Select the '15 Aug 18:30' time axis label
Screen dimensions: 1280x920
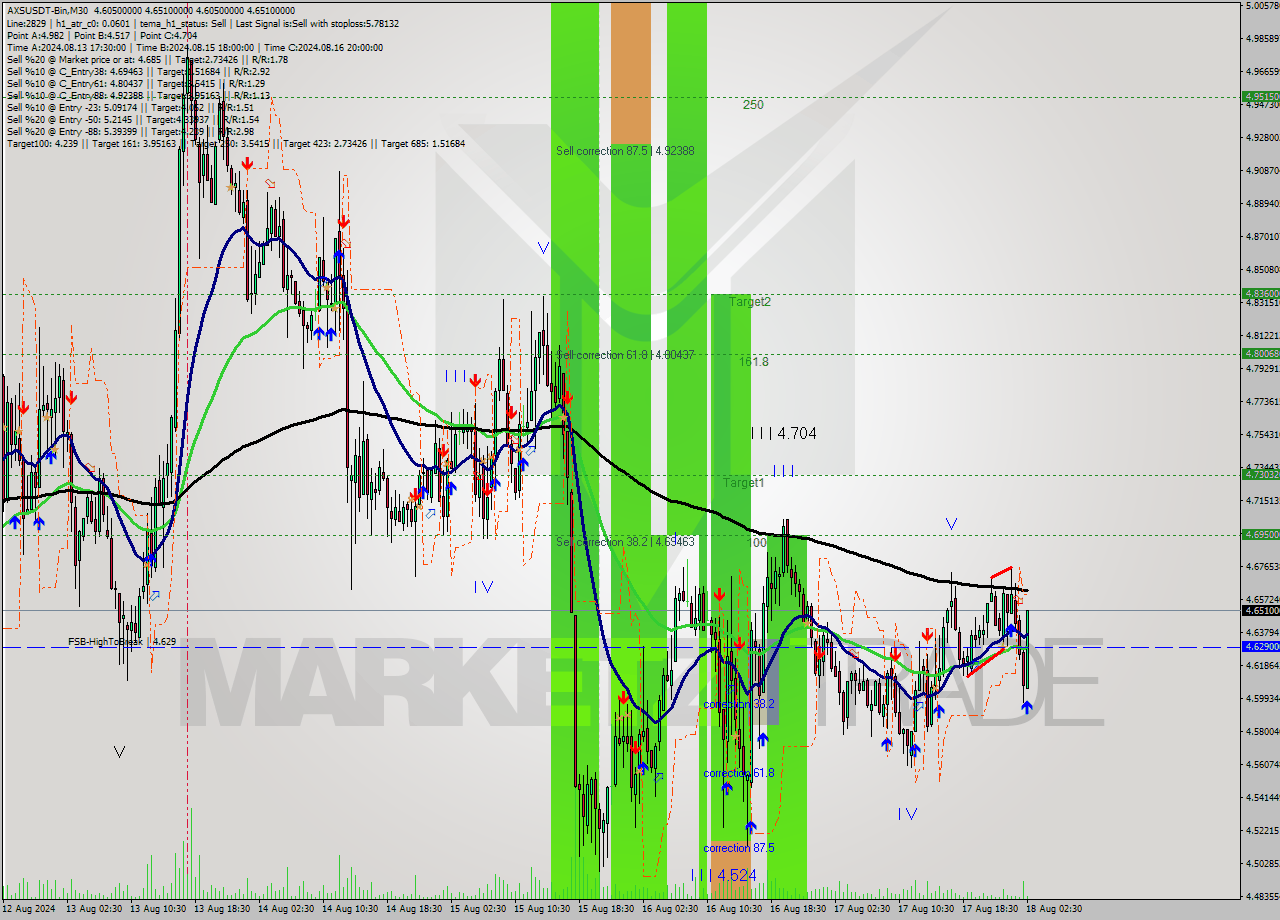(606, 909)
